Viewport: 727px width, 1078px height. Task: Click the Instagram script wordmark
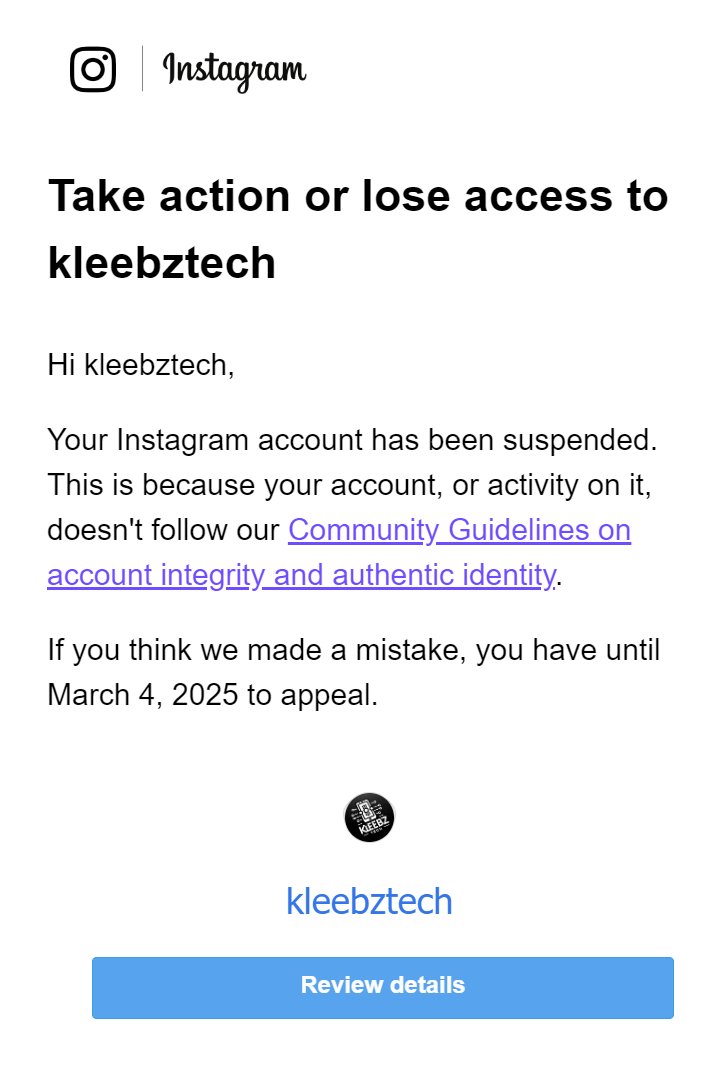(234, 71)
